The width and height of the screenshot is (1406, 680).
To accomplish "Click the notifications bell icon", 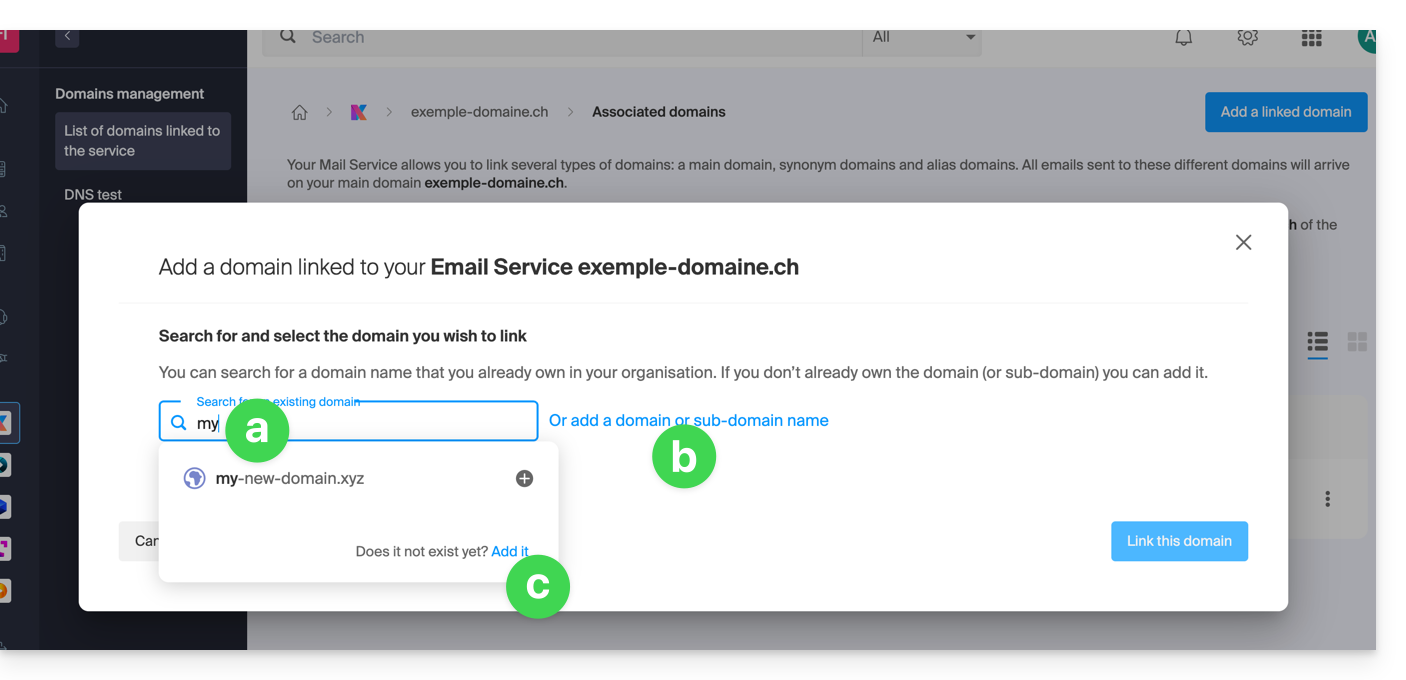I will [x=1183, y=38].
